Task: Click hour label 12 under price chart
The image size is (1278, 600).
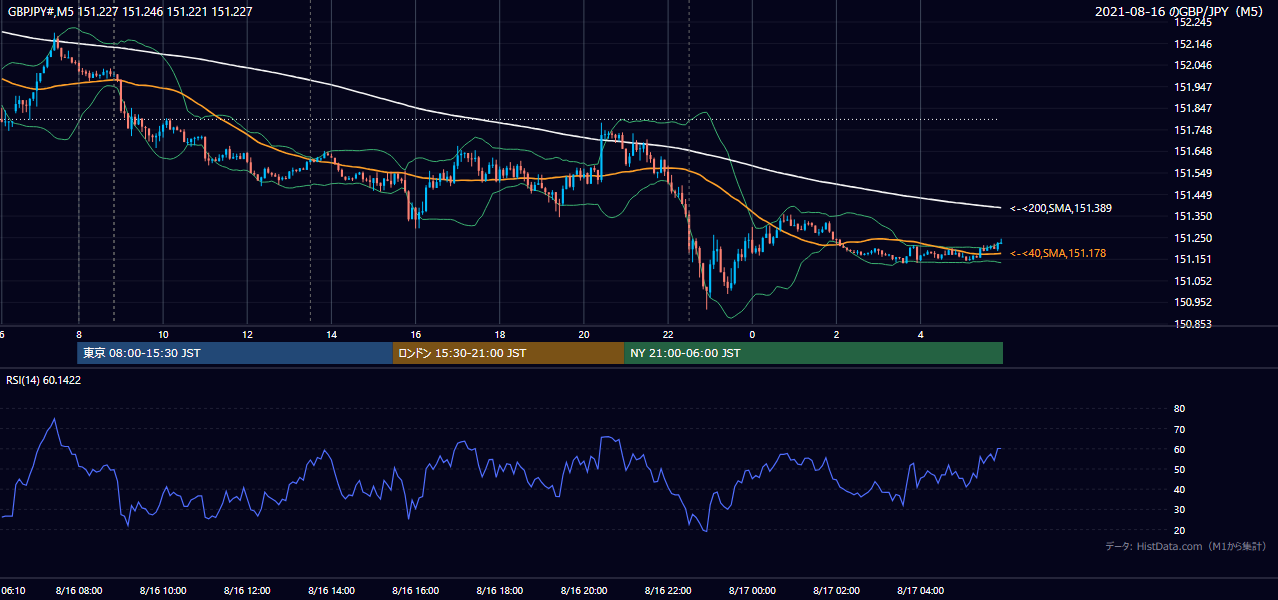Action: coord(247,334)
